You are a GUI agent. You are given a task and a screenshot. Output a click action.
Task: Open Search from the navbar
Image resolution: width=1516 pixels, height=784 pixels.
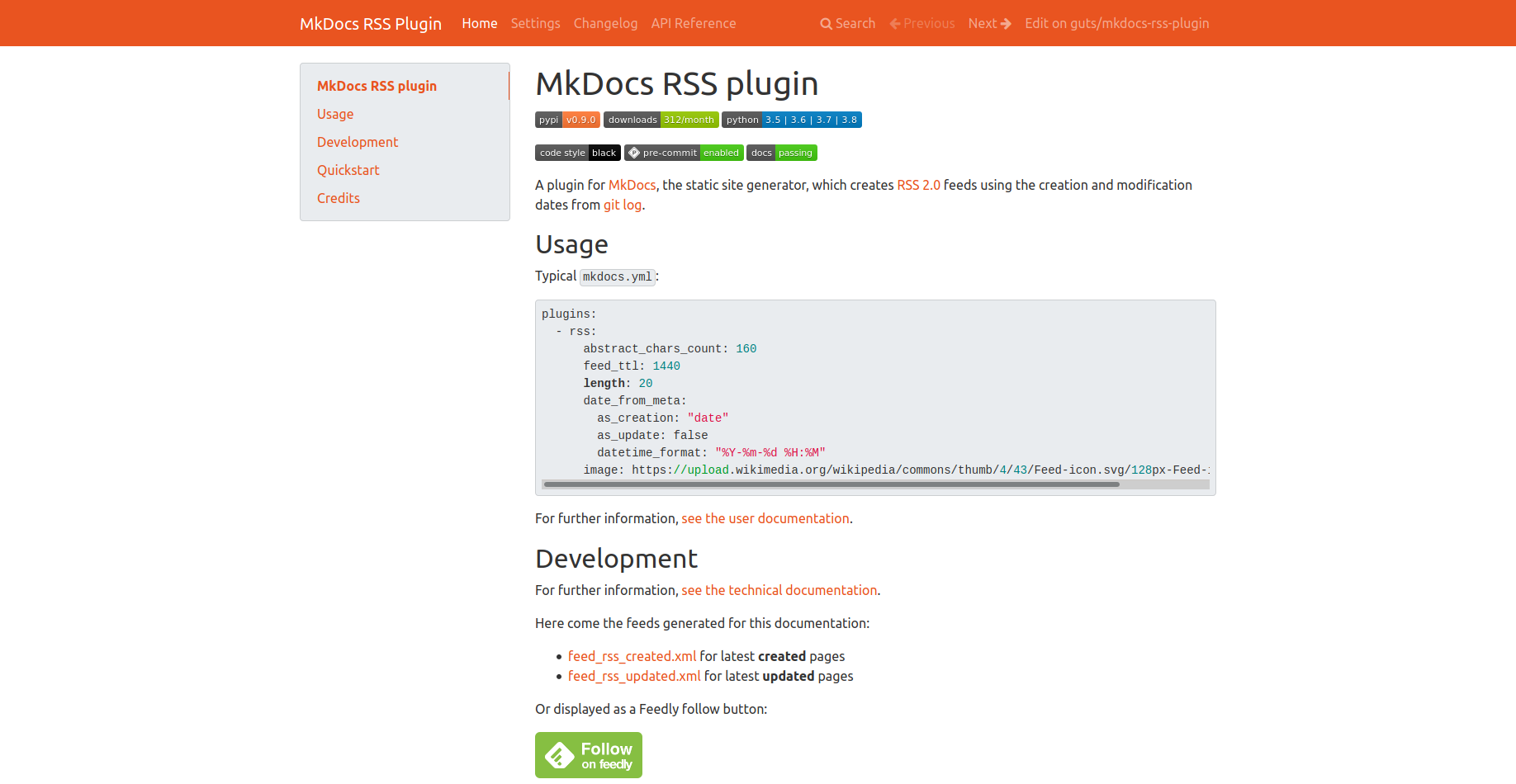(847, 23)
